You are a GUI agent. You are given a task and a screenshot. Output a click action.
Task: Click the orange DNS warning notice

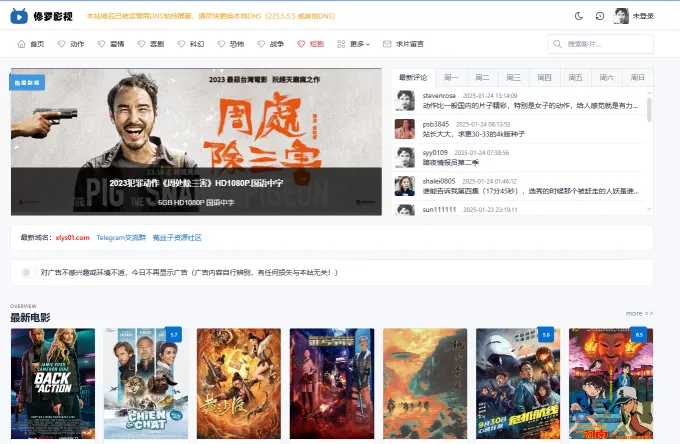(211, 16)
